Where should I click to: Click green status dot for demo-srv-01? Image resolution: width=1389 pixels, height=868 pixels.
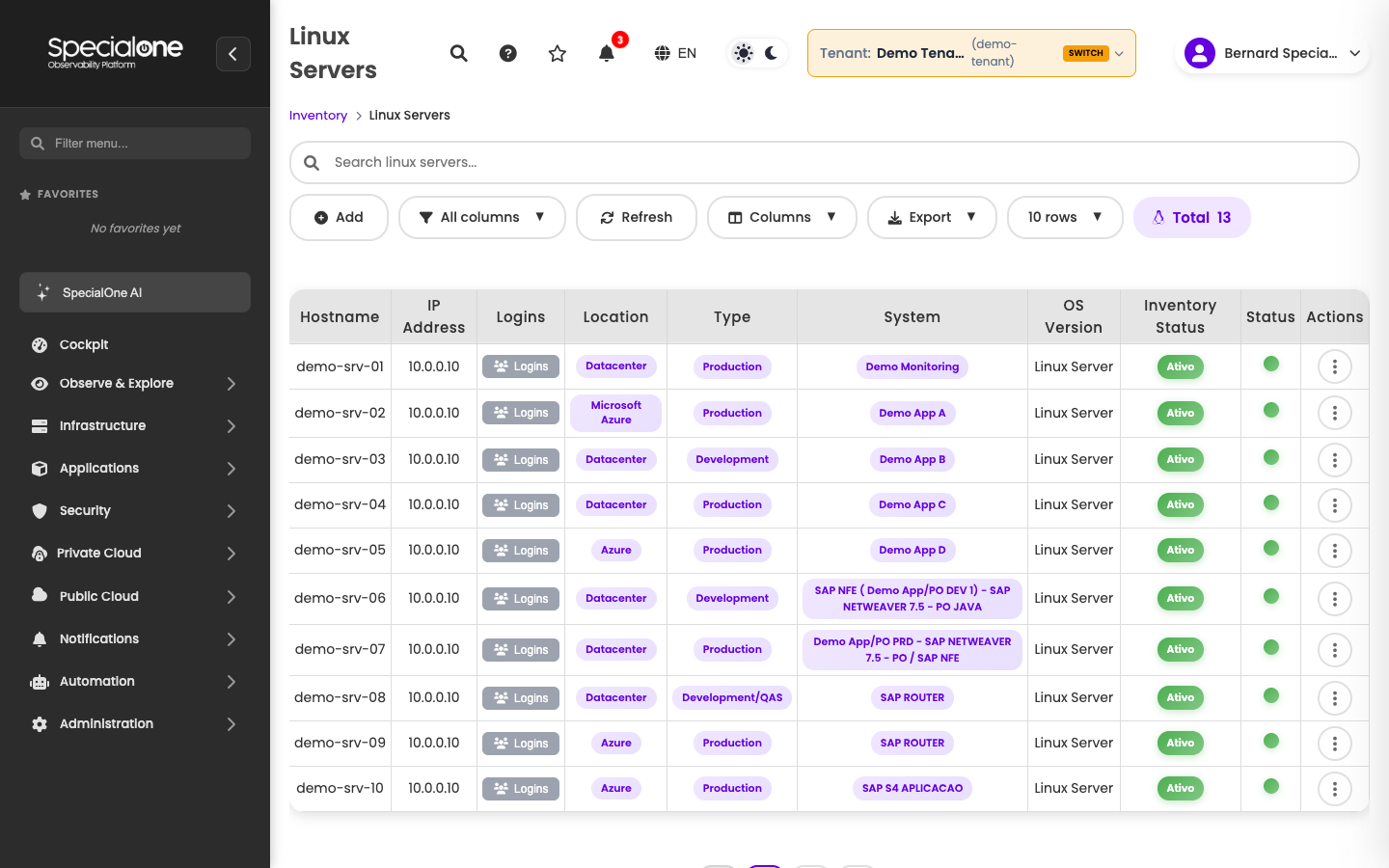1271,364
